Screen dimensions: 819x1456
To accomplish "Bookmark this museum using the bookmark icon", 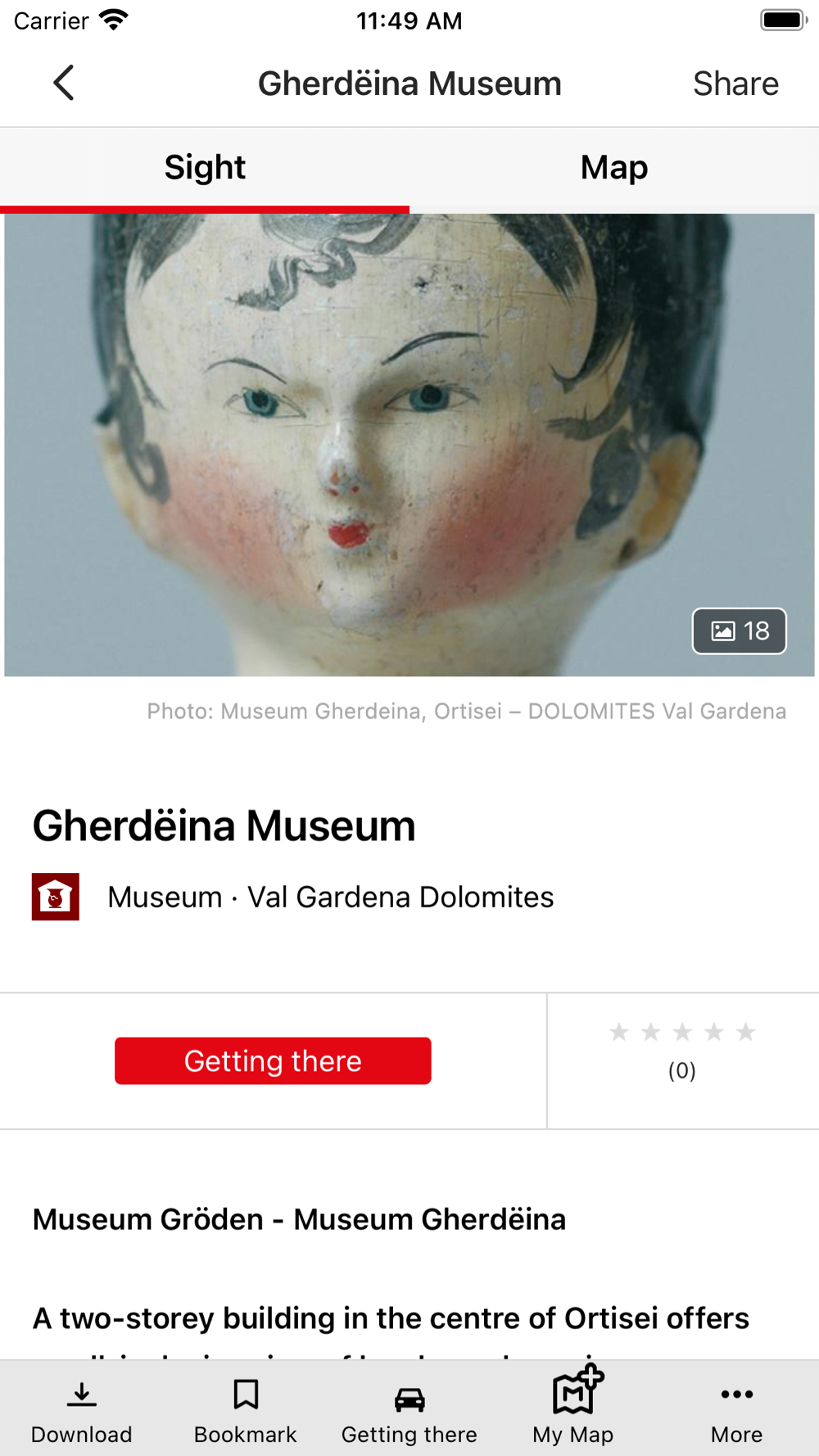I will pyautogui.click(x=246, y=1395).
